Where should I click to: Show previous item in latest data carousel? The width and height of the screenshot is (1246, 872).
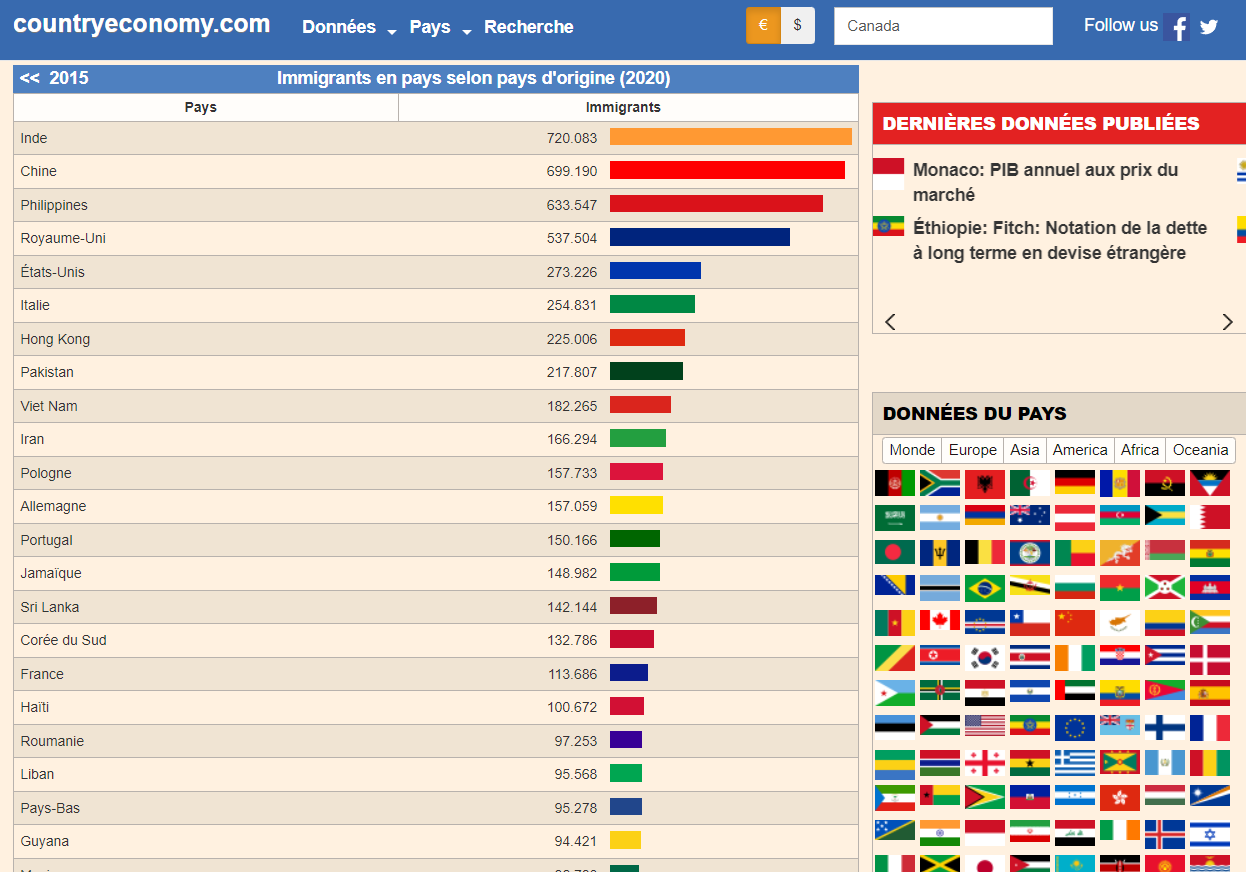[x=890, y=321]
